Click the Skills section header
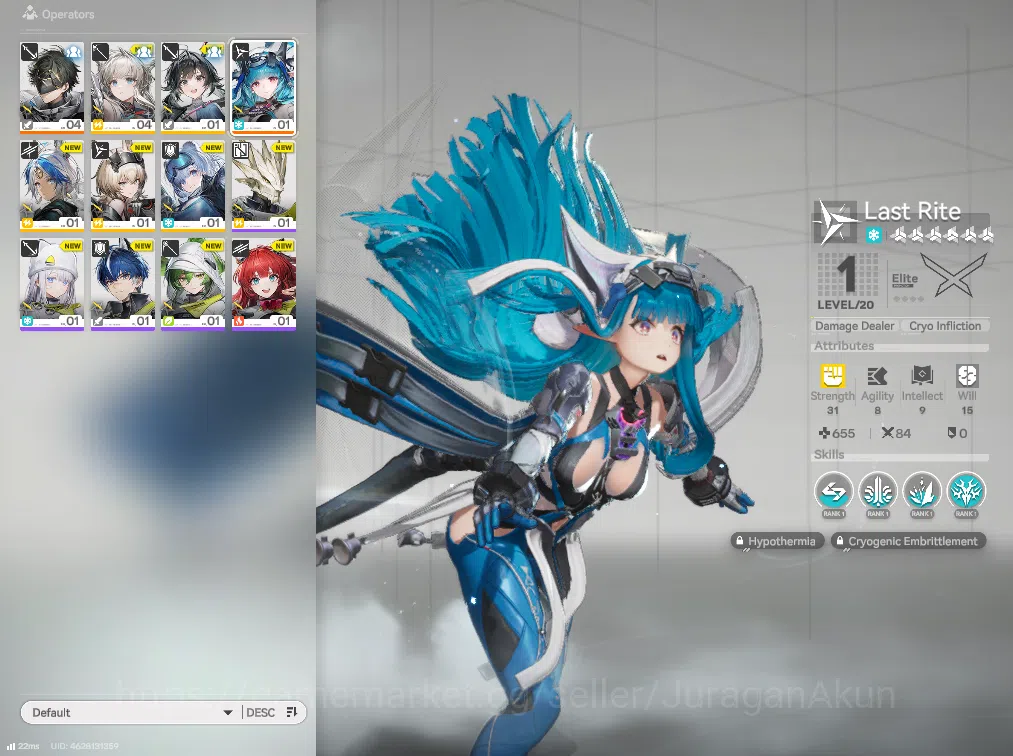 tap(829, 455)
